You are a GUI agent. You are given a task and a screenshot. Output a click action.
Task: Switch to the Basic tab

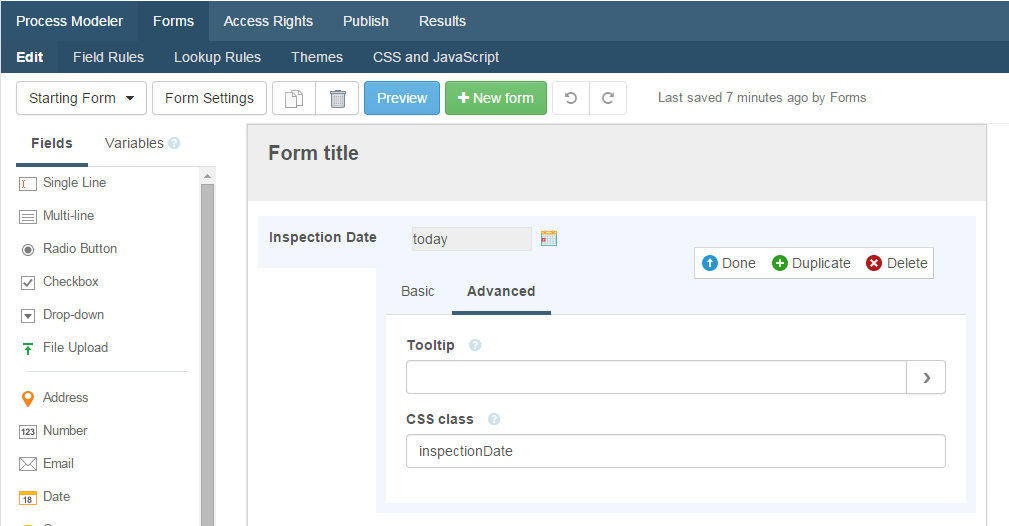point(418,291)
